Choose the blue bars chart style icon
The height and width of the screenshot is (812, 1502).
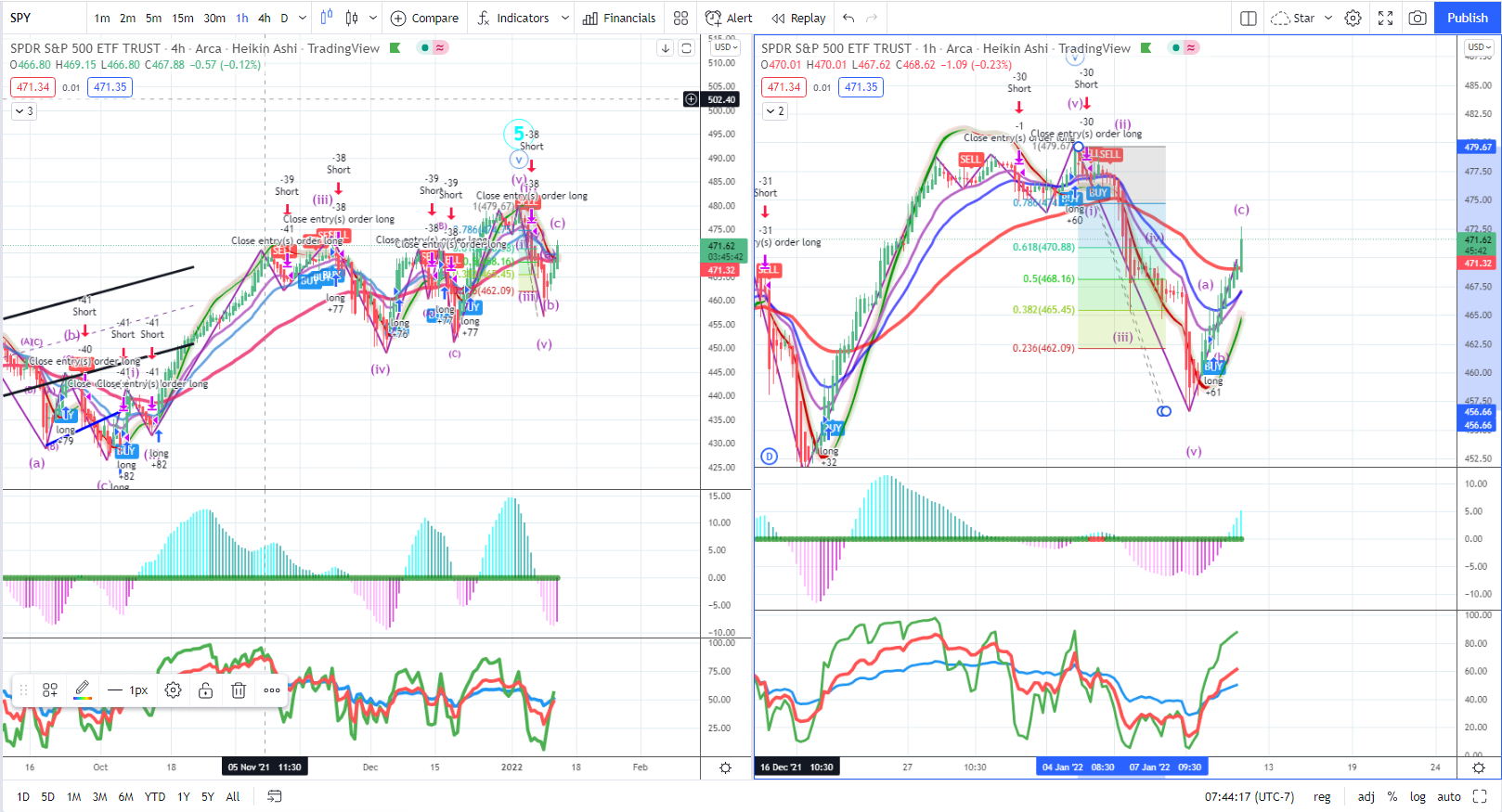click(x=327, y=18)
